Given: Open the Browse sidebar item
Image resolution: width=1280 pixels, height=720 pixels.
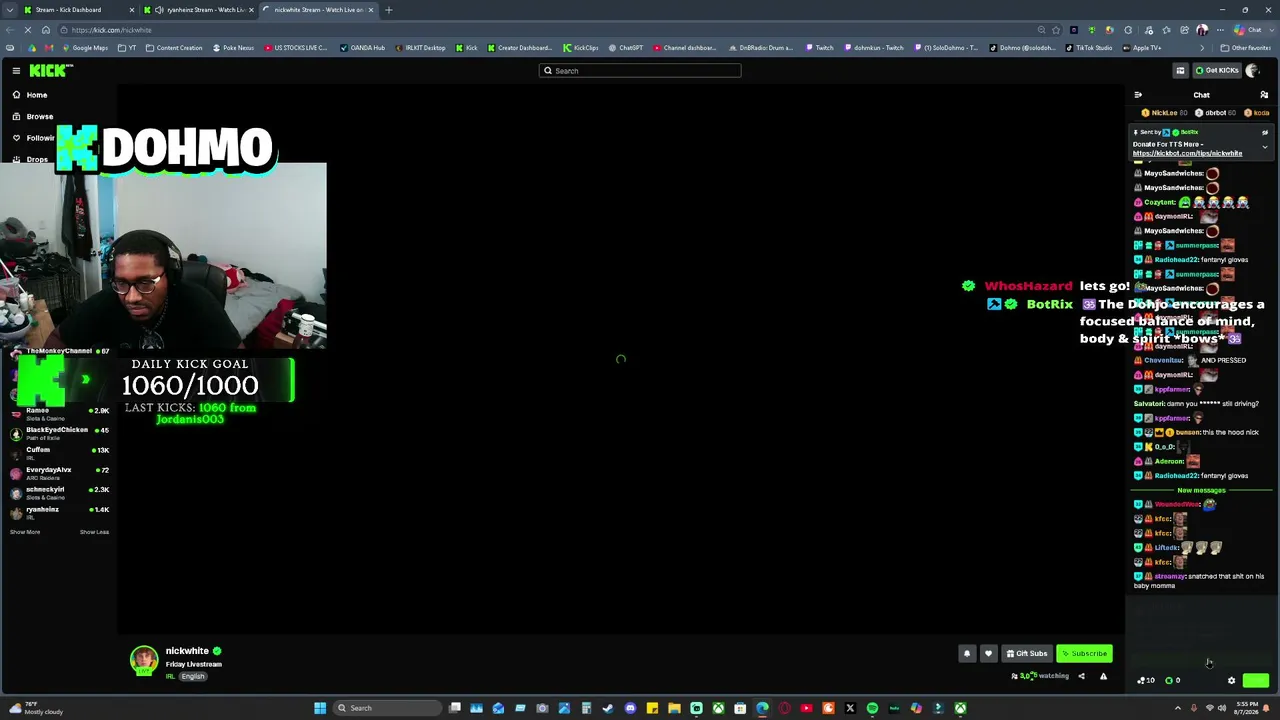Looking at the screenshot, I should click(x=39, y=116).
